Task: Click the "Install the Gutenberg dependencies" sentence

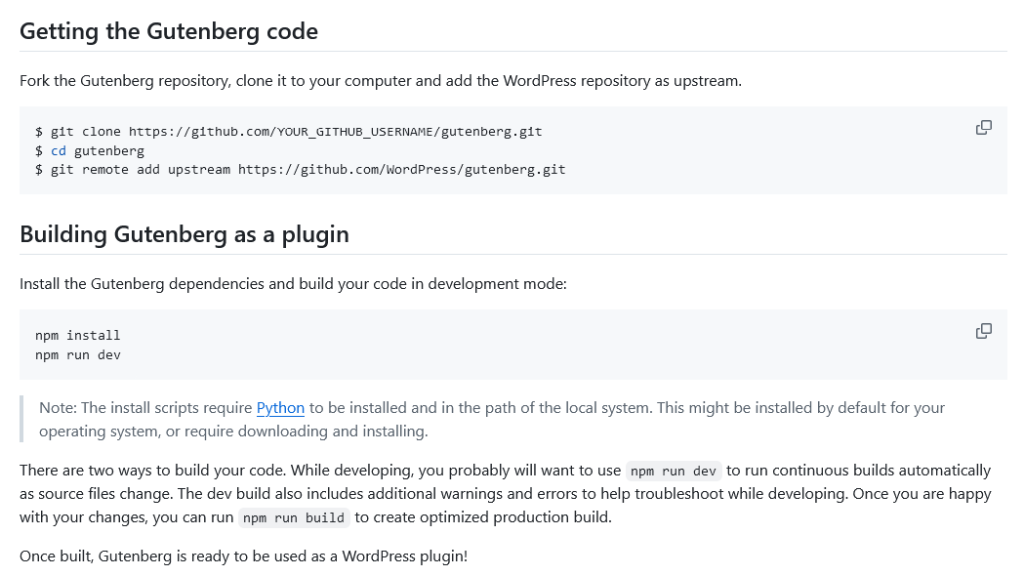Action: pyautogui.click(x=293, y=284)
